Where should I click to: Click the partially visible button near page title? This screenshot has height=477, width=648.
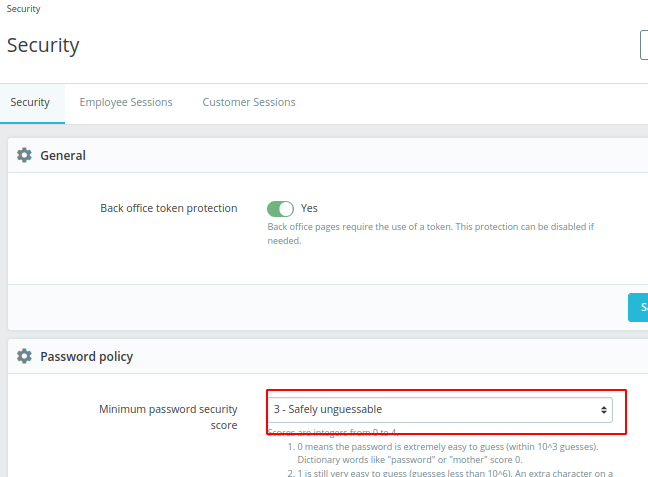pos(644,45)
